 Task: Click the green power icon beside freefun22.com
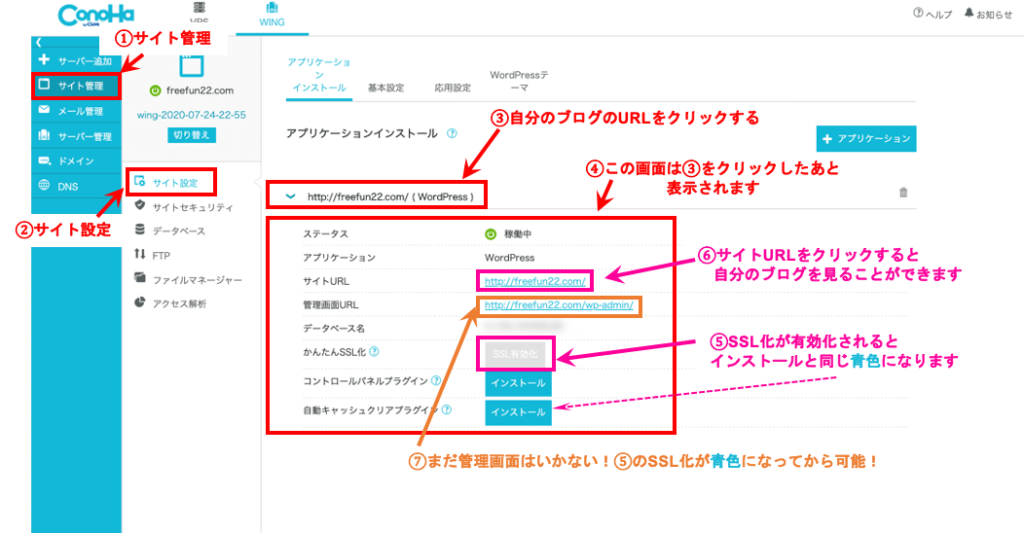[155, 91]
